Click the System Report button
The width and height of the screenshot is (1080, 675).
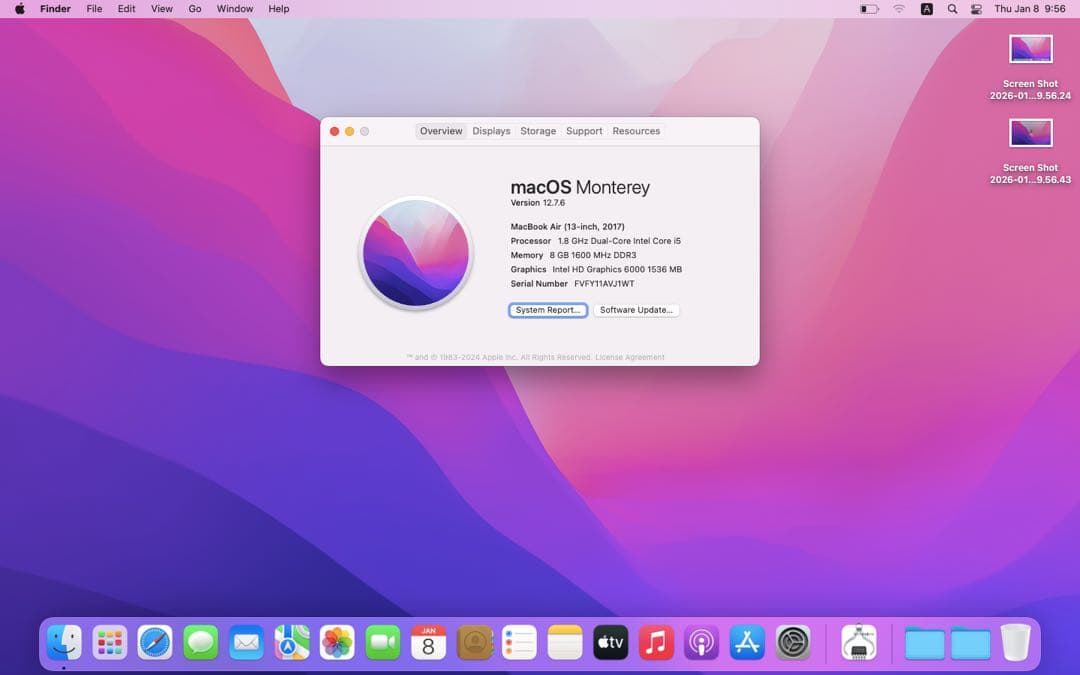(547, 310)
